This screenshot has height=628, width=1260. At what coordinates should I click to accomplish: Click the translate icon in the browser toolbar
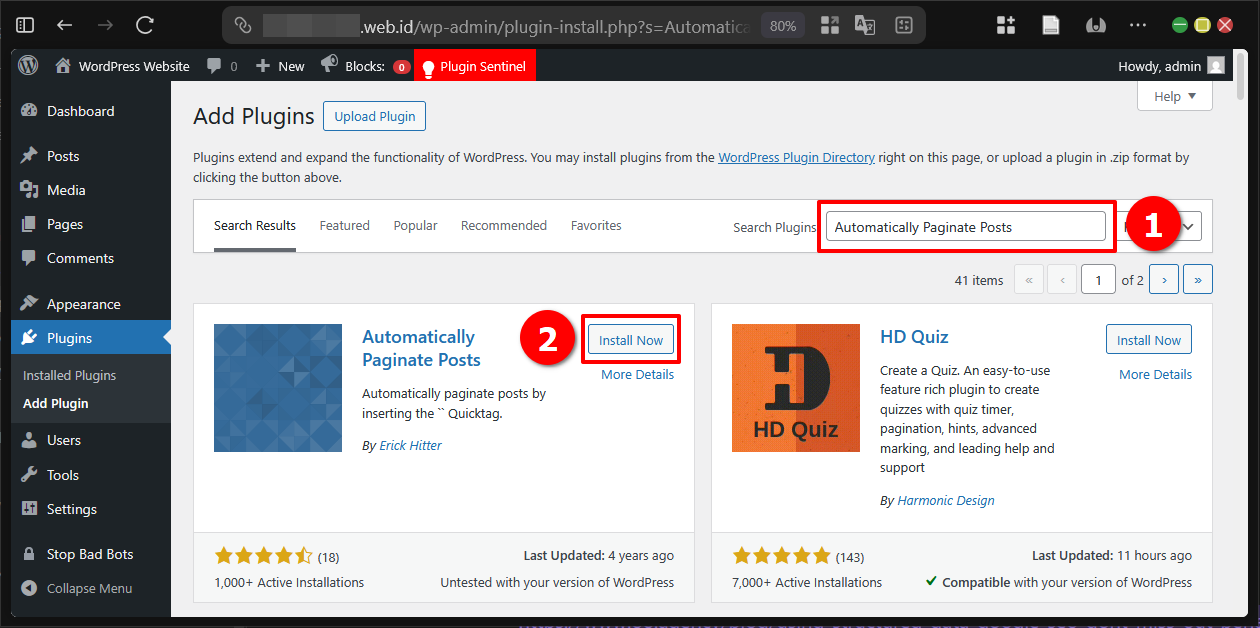[864, 25]
